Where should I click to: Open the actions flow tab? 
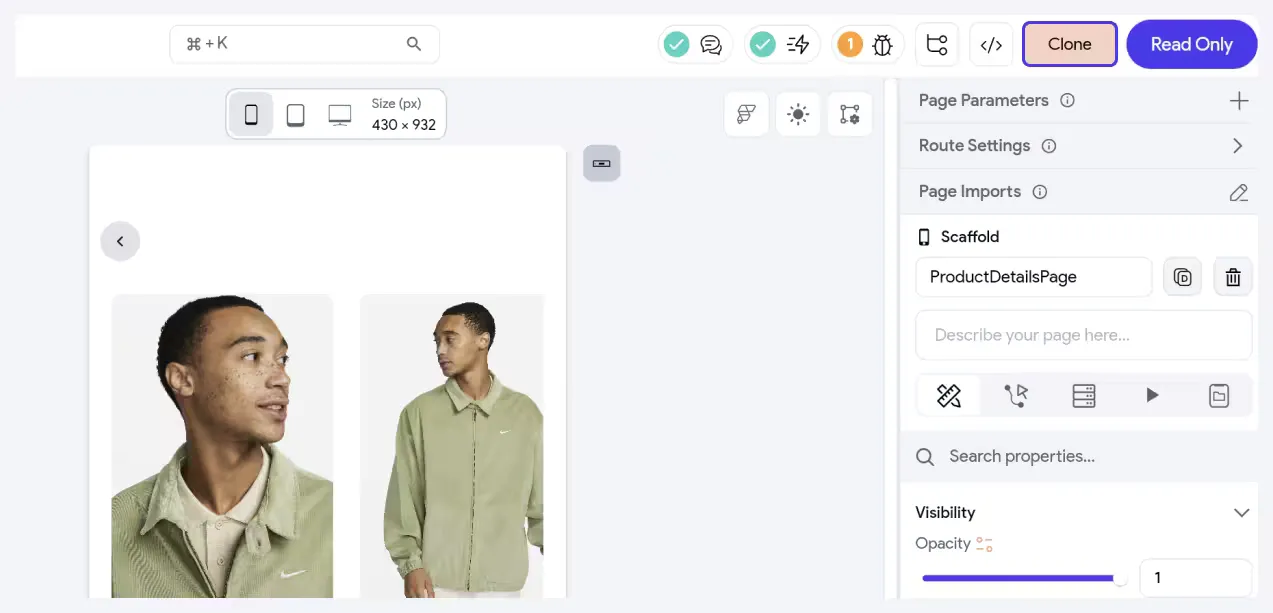point(1016,396)
